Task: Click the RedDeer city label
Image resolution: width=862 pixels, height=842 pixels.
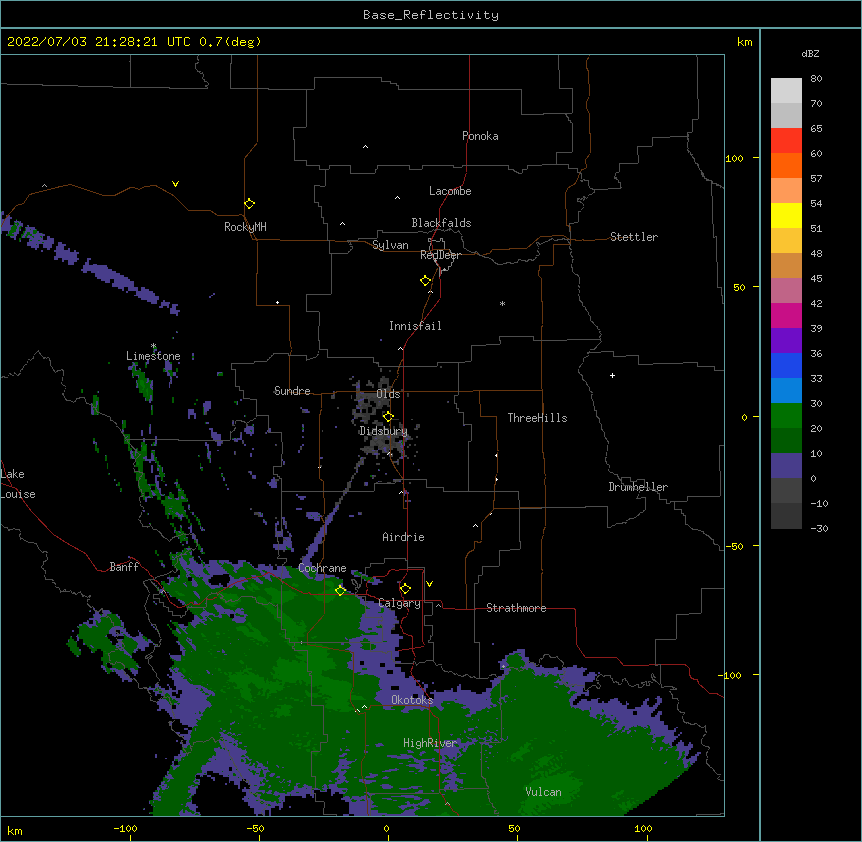Action: pyautogui.click(x=440, y=255)
